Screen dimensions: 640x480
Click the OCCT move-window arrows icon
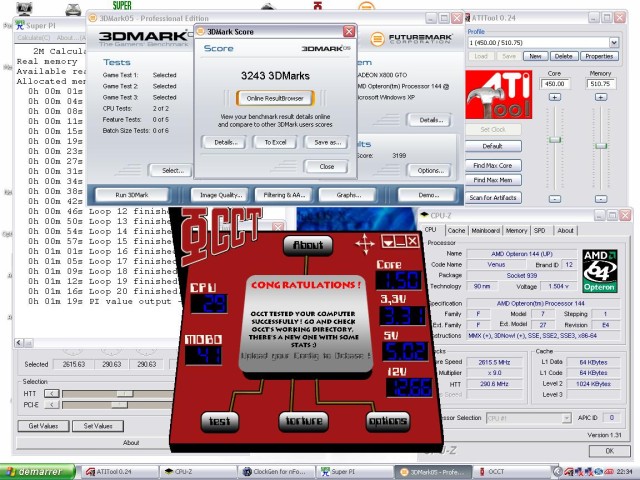pos(364,244)
